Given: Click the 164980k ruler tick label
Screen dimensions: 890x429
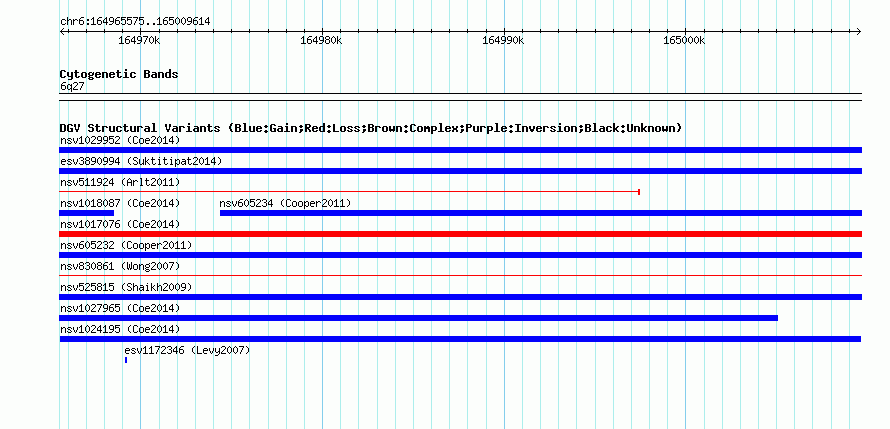Looking at the screenshot, I should [x=321, y=40].
